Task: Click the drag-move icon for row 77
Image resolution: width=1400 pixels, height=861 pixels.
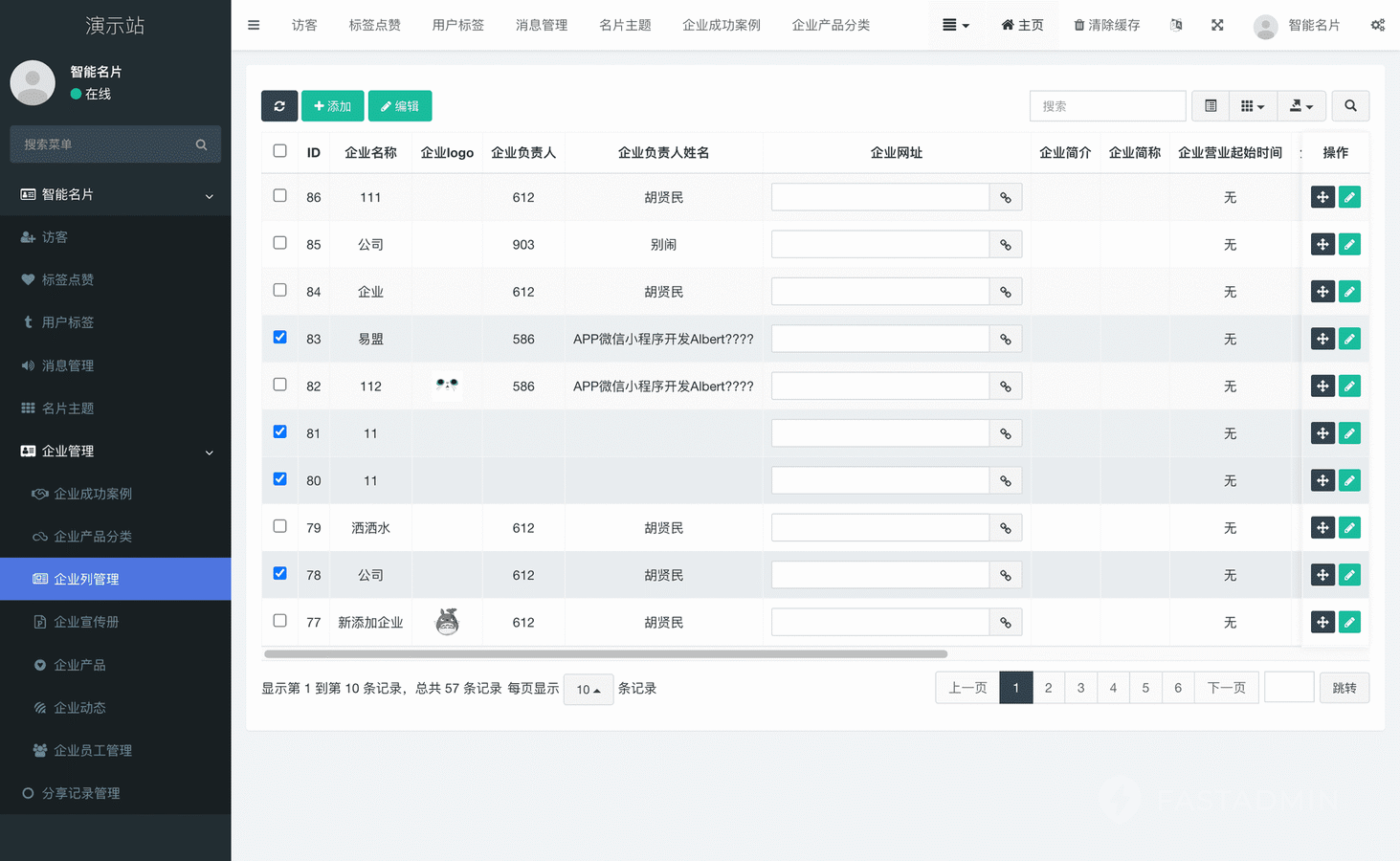Action: [x=1322, y=622]
